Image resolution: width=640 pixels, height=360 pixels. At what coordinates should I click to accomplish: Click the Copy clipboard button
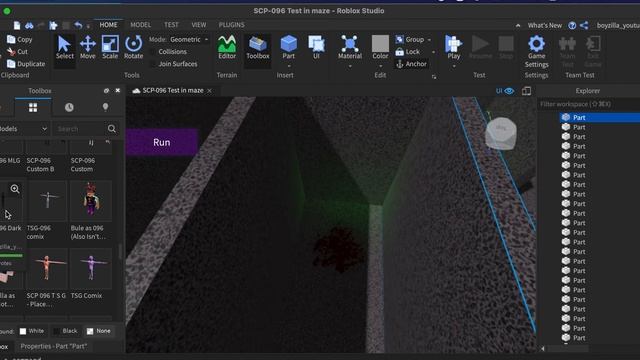point(20,40)
